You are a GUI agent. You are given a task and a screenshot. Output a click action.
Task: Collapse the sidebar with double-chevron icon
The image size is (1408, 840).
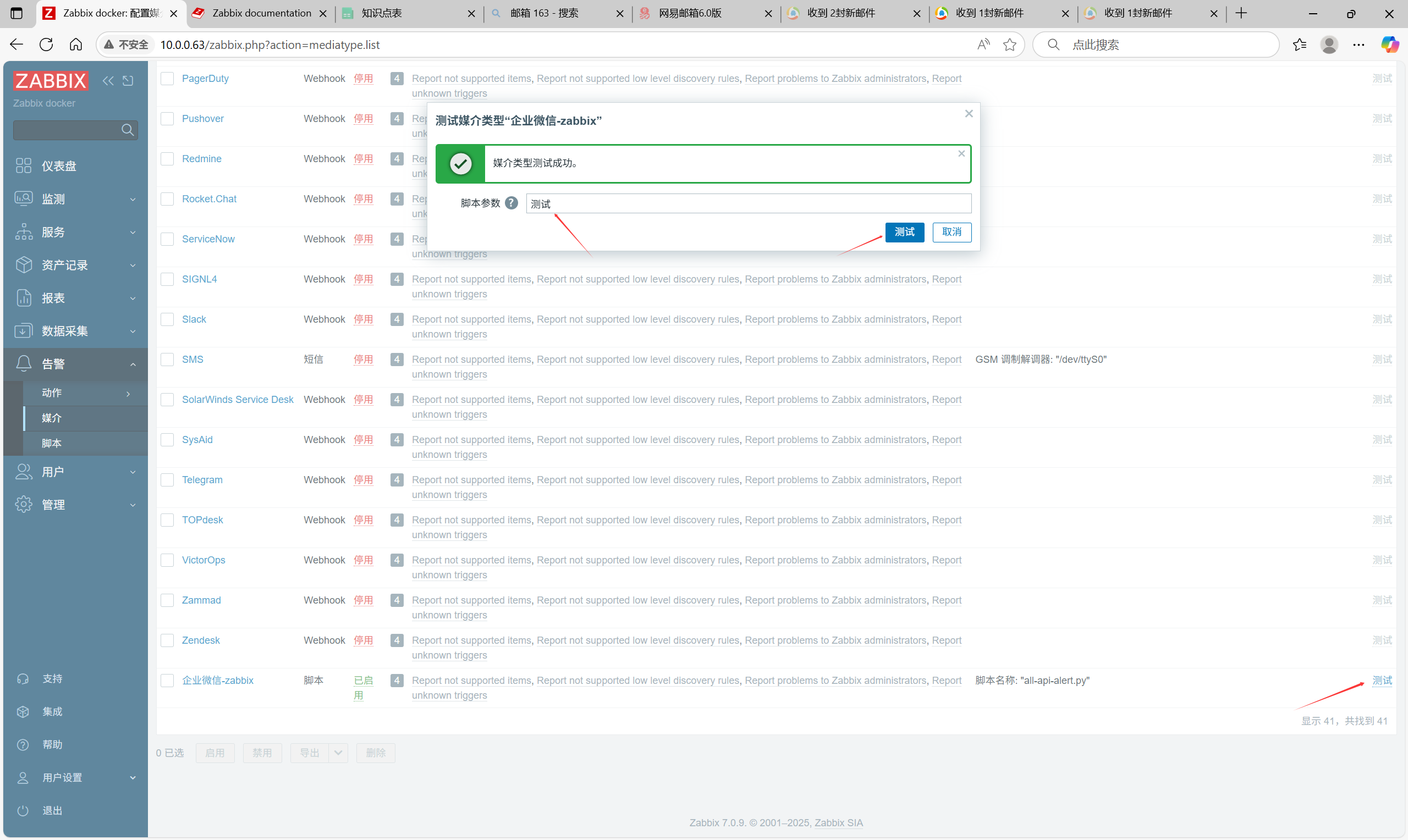[108, 81]
